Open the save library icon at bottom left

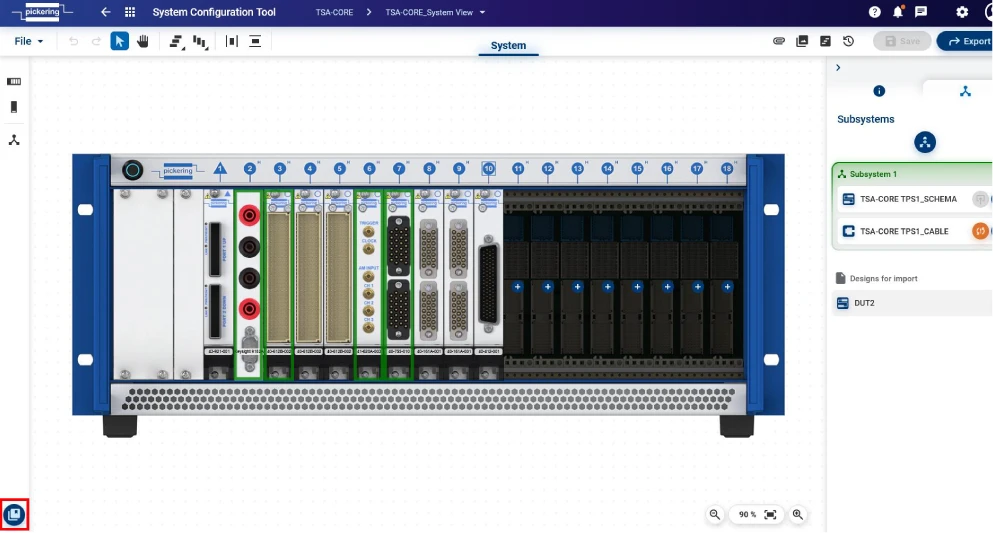coord(14,515)
